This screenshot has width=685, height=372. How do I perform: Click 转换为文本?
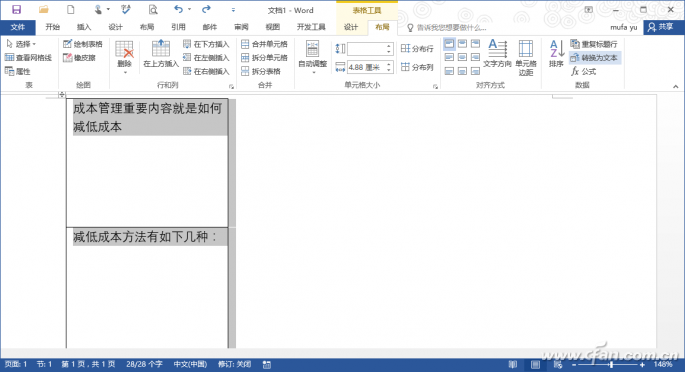594,58
